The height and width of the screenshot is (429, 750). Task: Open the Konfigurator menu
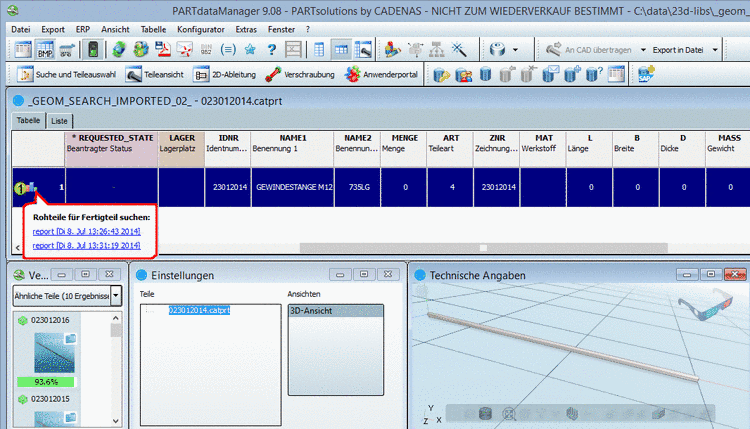(200, 30)
